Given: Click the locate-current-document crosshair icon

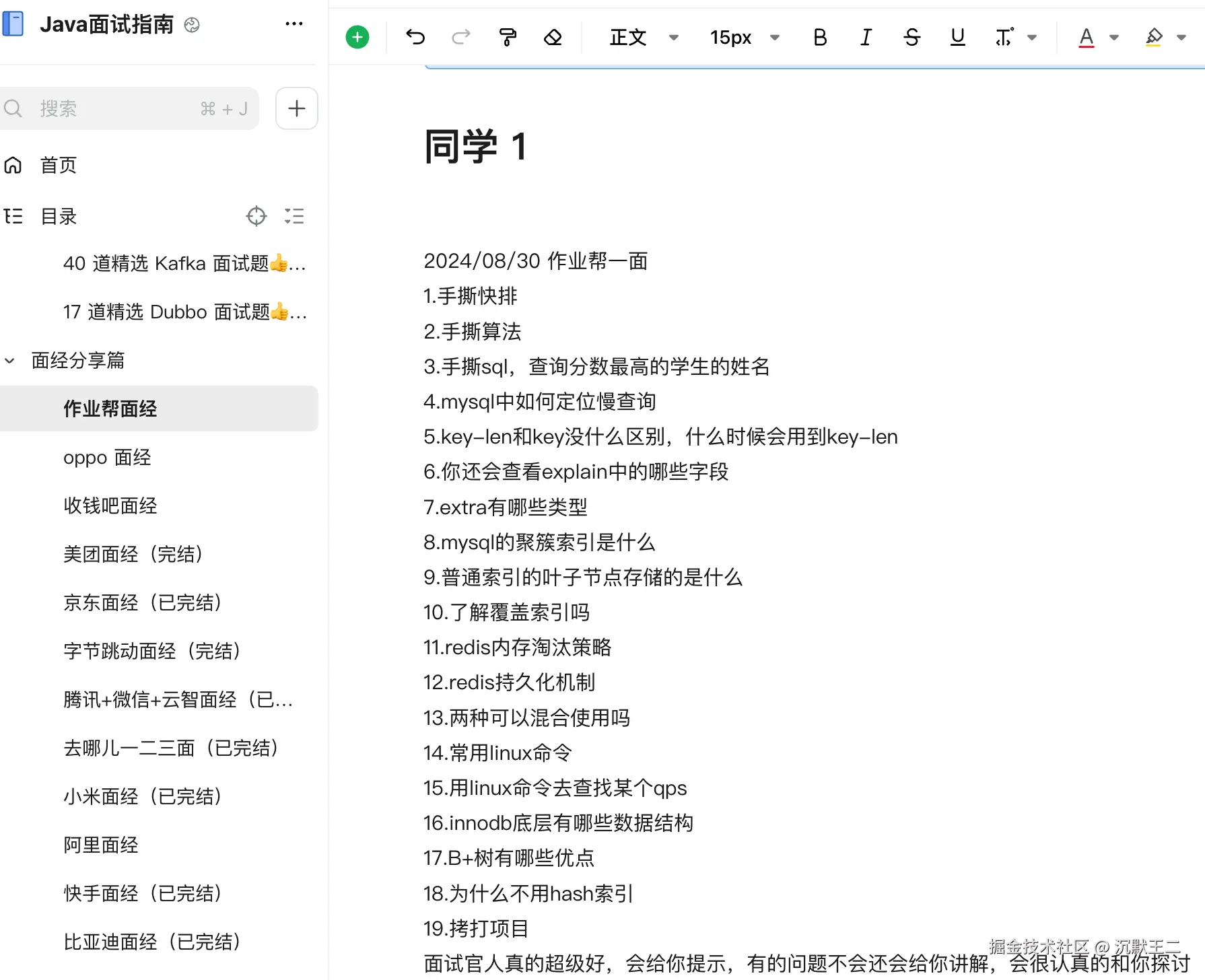Looking at the screenshot, I should pyautogui.click(x=256, y=216).
